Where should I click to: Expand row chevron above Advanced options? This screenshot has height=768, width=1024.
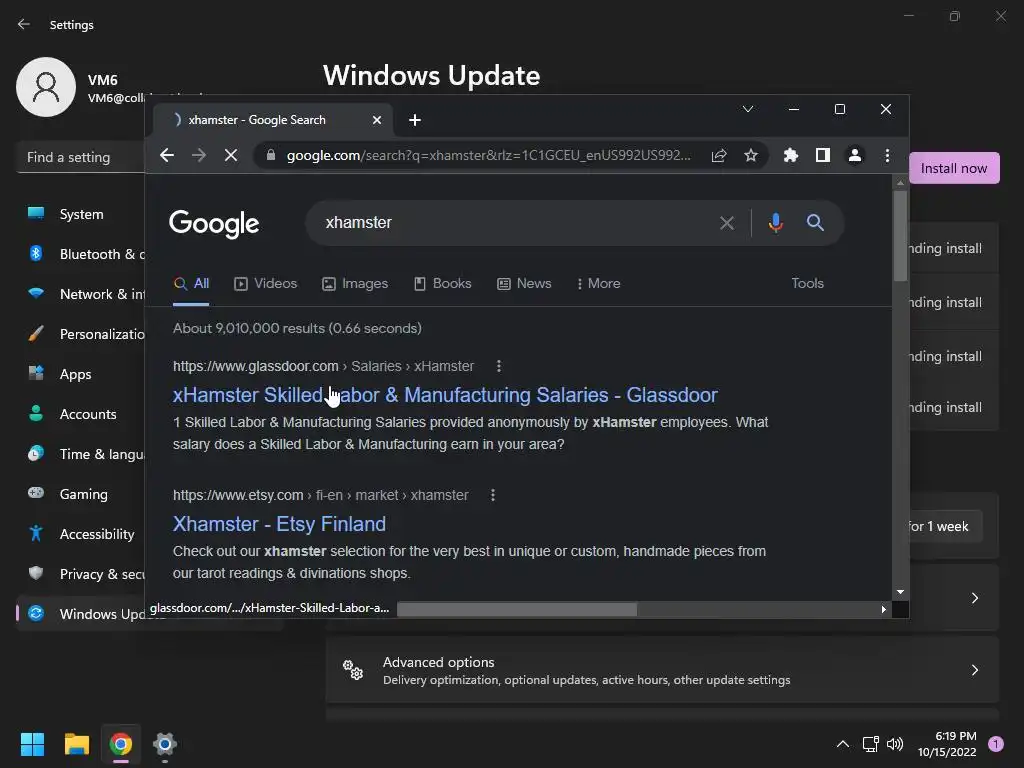[x=974, y=598]
